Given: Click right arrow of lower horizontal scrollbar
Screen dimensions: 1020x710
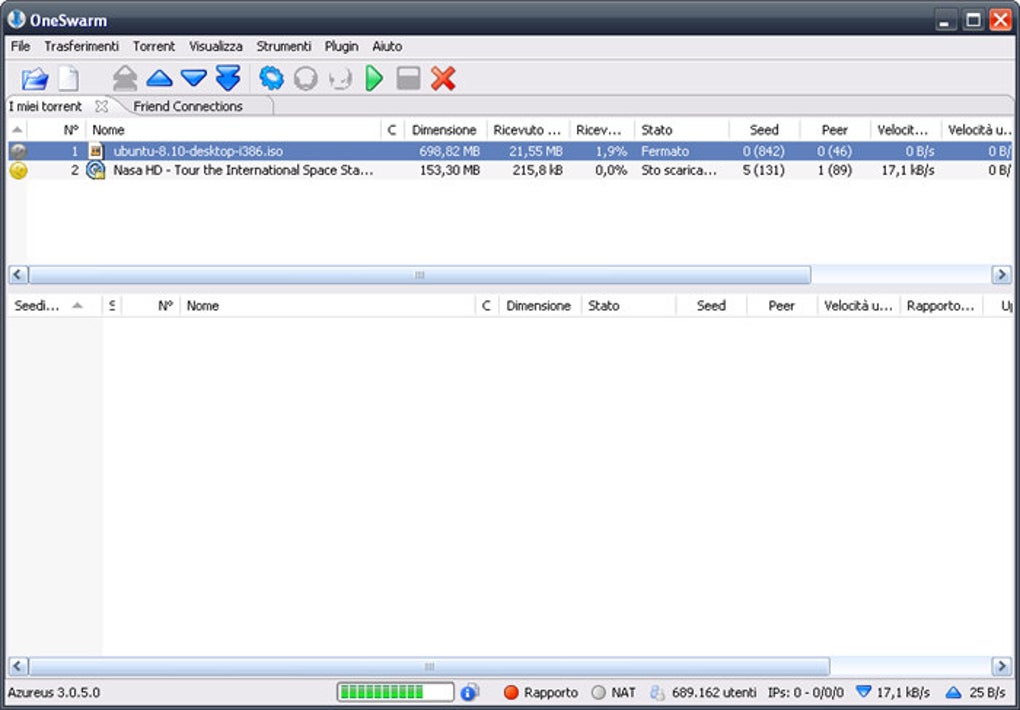Looking at the screenshot, I should coord(1001,666).
